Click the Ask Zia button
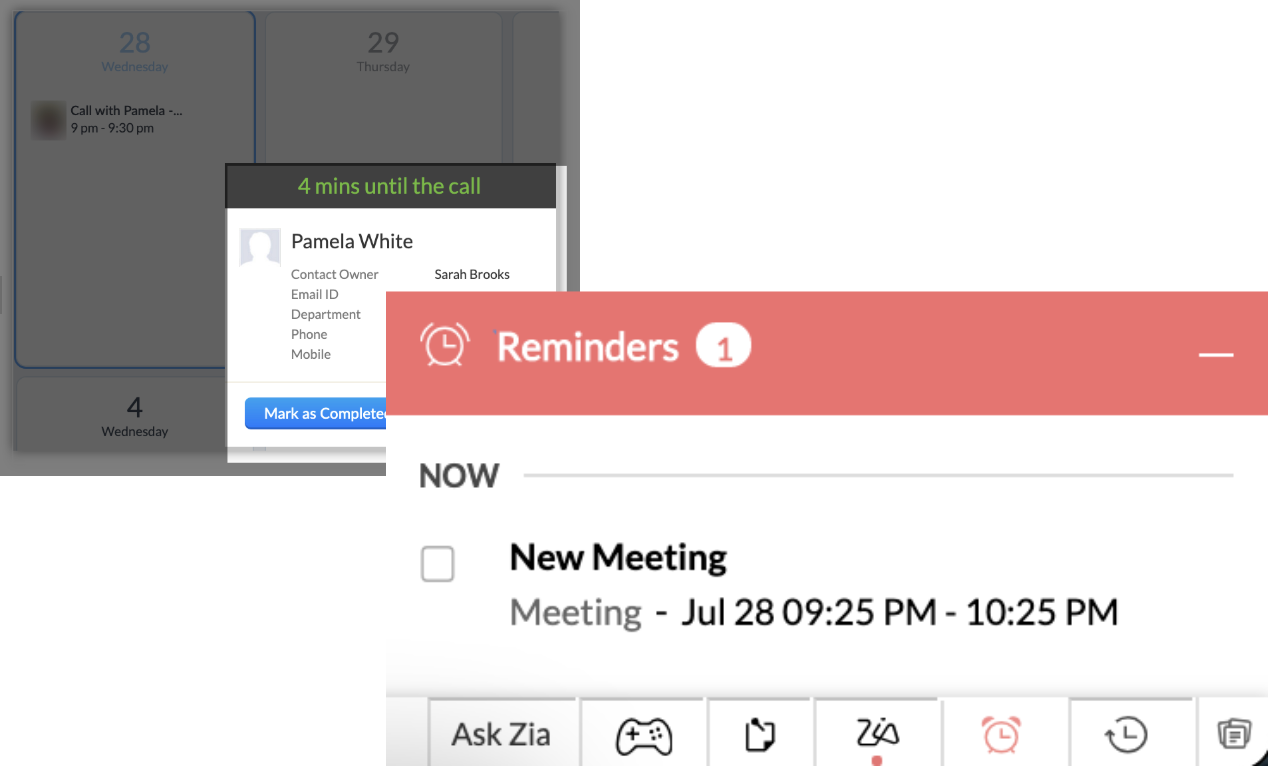Image resolution: width=1270 pixels, height=768 pixels. (501, 735)
